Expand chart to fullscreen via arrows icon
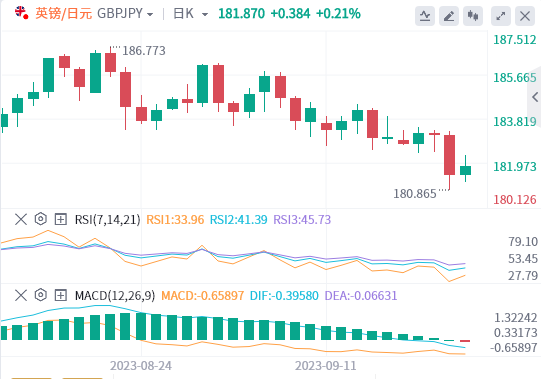Viewport: 541px width, 379px height. point(501,16)
